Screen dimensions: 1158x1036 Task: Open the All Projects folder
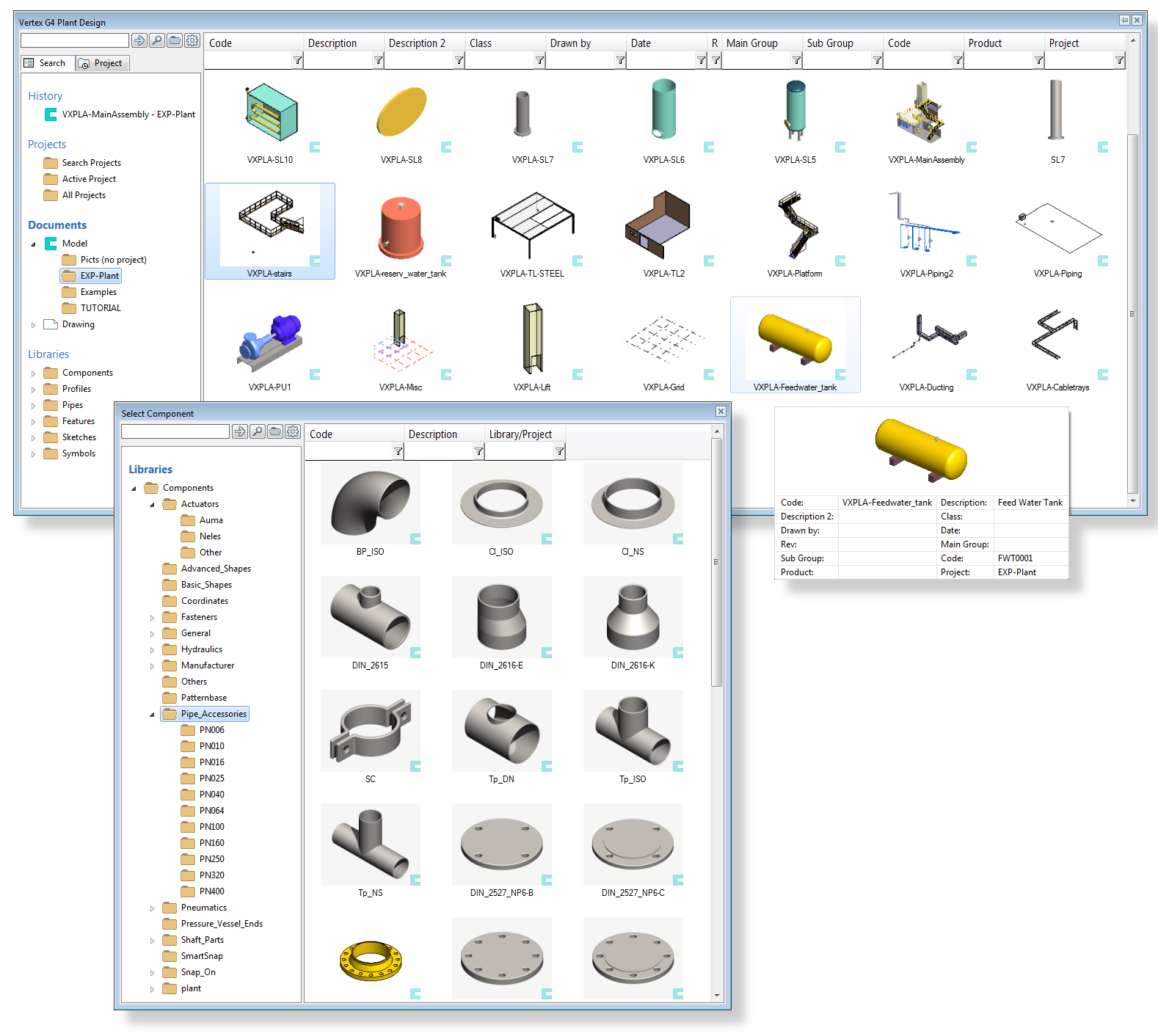tap(74, 195)
